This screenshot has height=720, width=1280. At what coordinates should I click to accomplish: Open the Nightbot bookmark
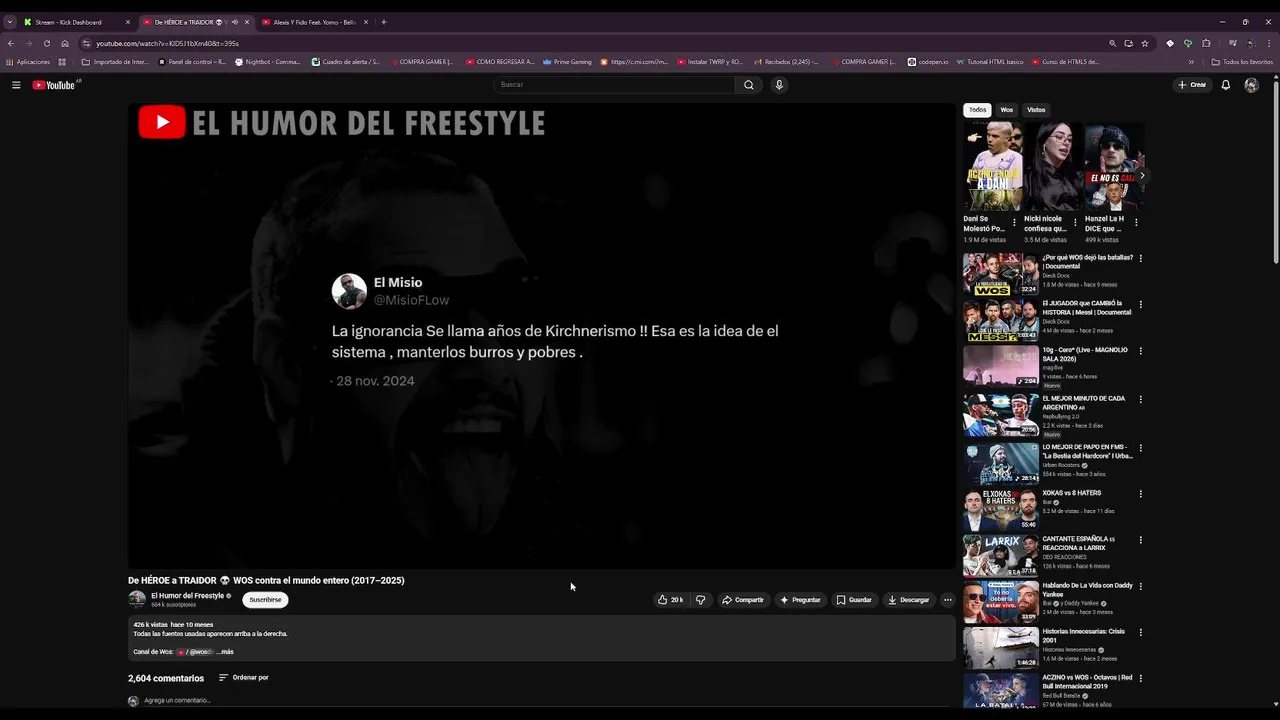point(268,62)
